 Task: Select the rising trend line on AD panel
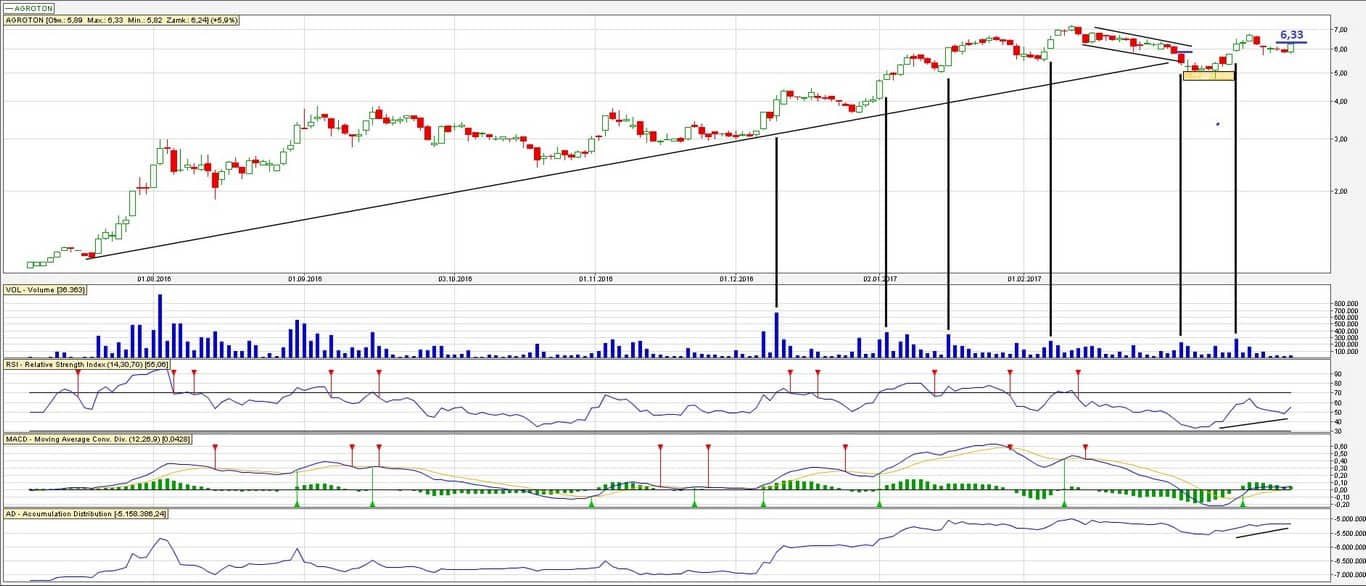1262,530
